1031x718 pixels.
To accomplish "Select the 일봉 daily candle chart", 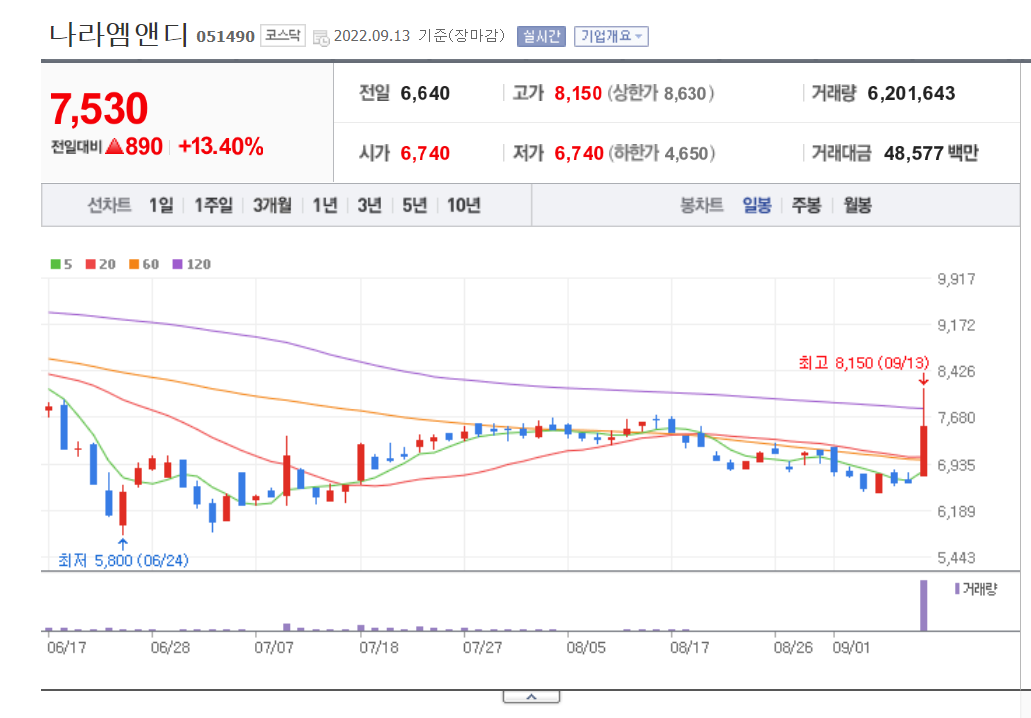I will click(x=757, y=205).
